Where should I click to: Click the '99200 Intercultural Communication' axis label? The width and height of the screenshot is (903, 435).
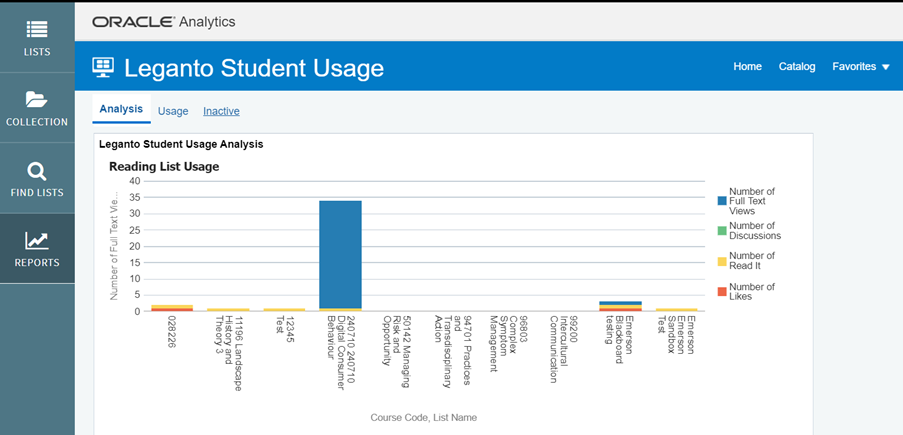tap(563, 349)
